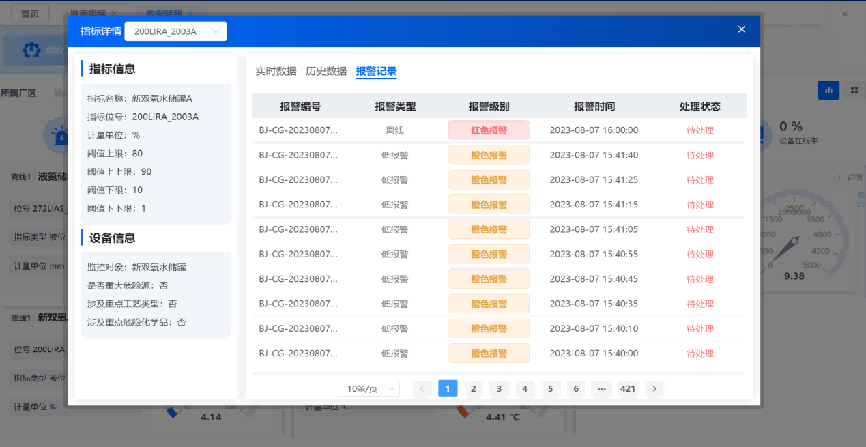The height and width of the screenshot is (447, 866).
Task: Click 待处理 for the 15:41:15 alarm
Action: pyautogui.click(x=700, y=205)
